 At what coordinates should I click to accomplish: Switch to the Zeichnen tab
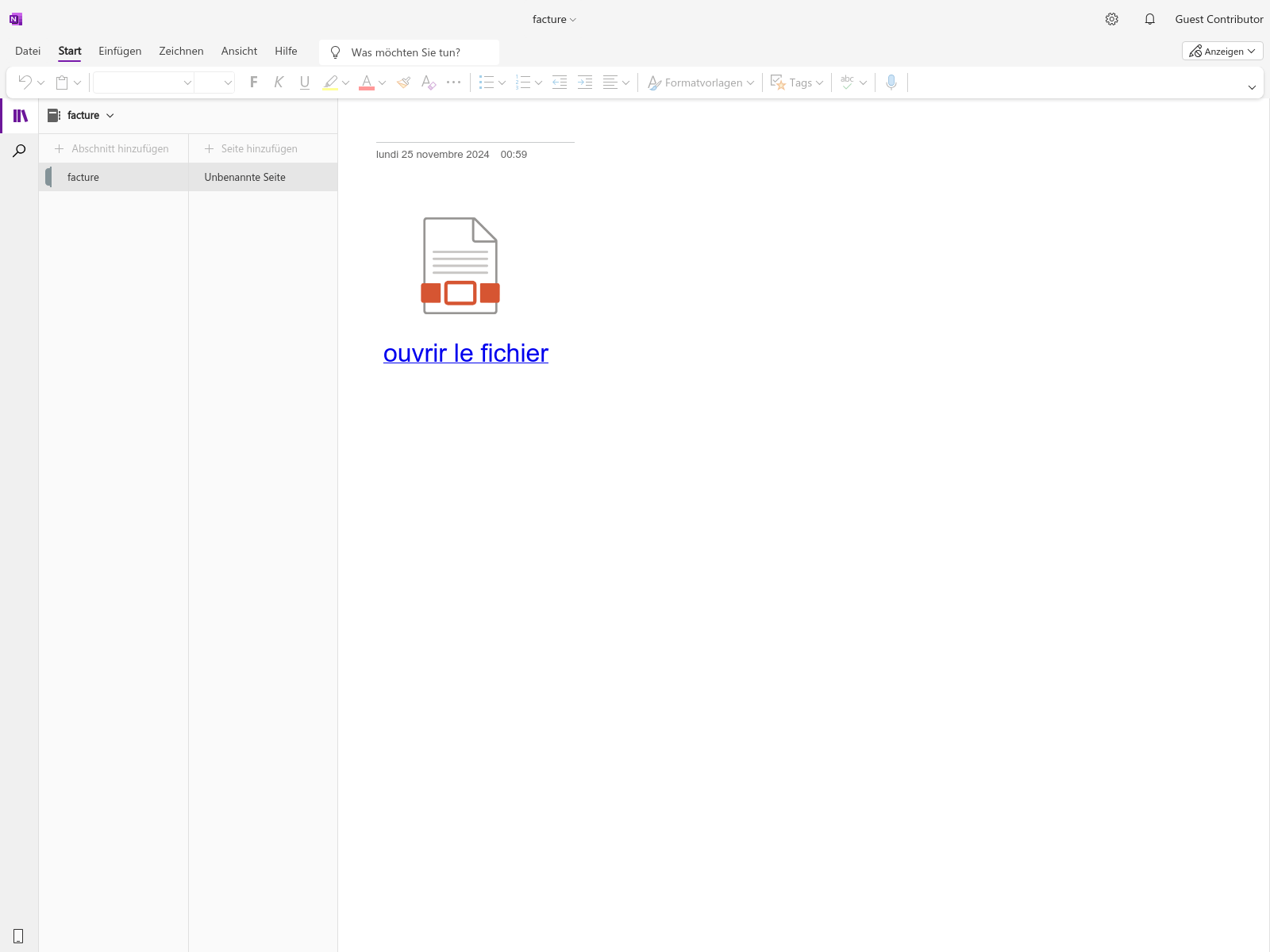[x=181, y=51]
